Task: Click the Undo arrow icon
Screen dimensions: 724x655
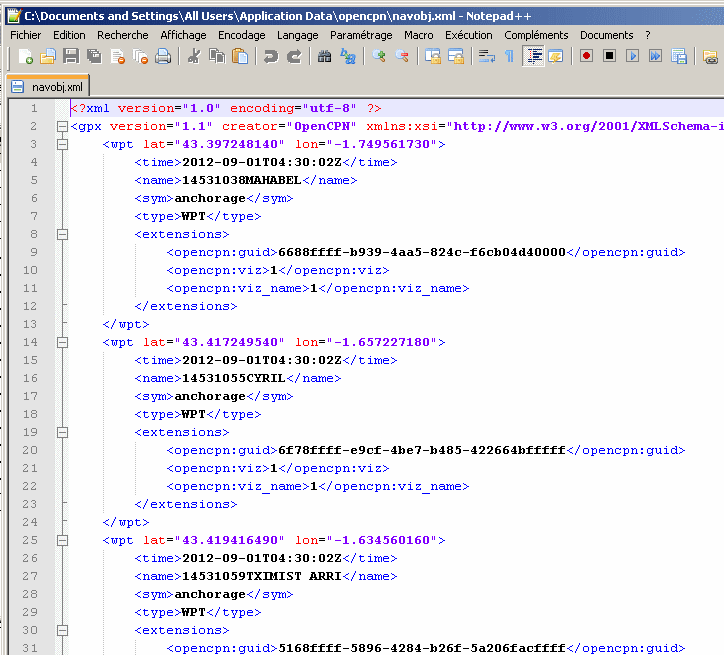Action: [271, 57]
